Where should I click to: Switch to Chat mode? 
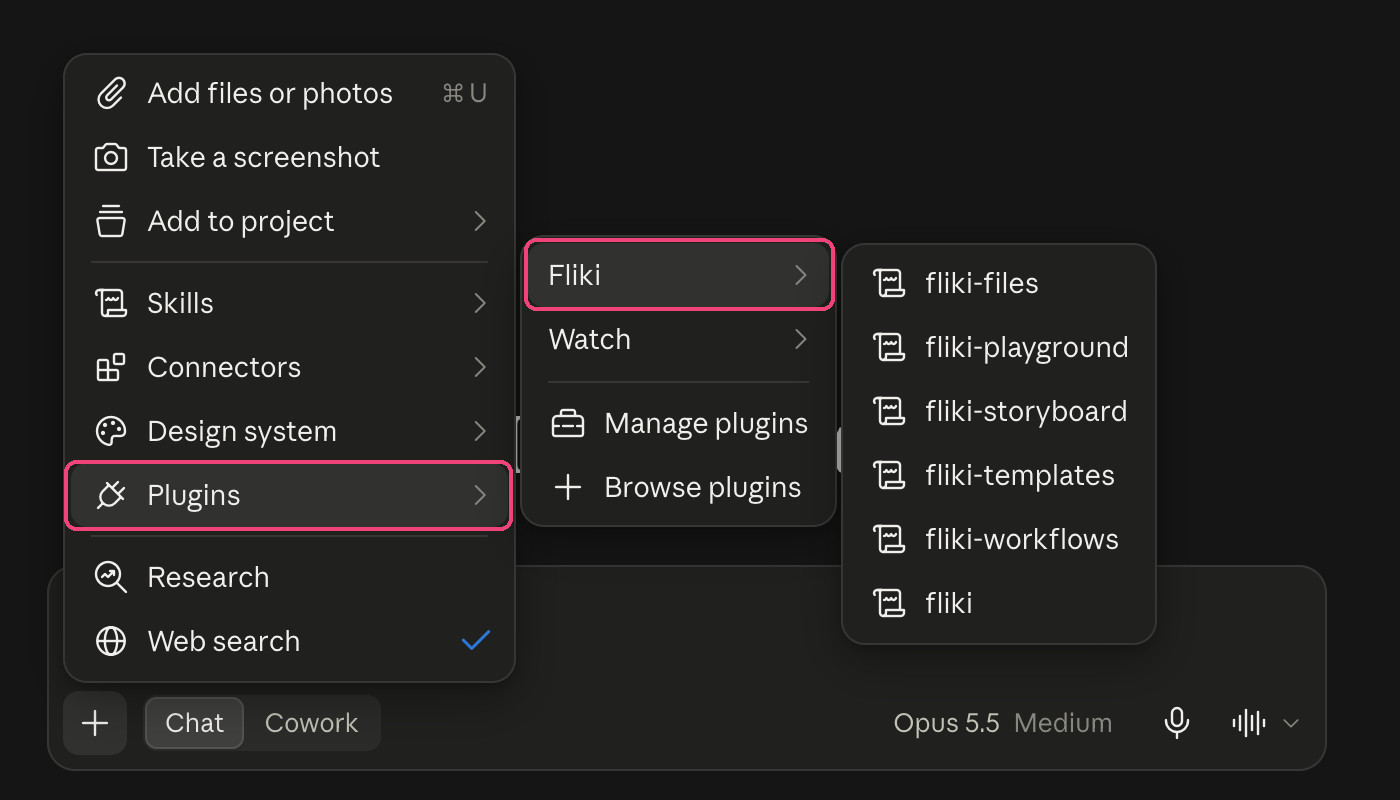pos(195,723)
